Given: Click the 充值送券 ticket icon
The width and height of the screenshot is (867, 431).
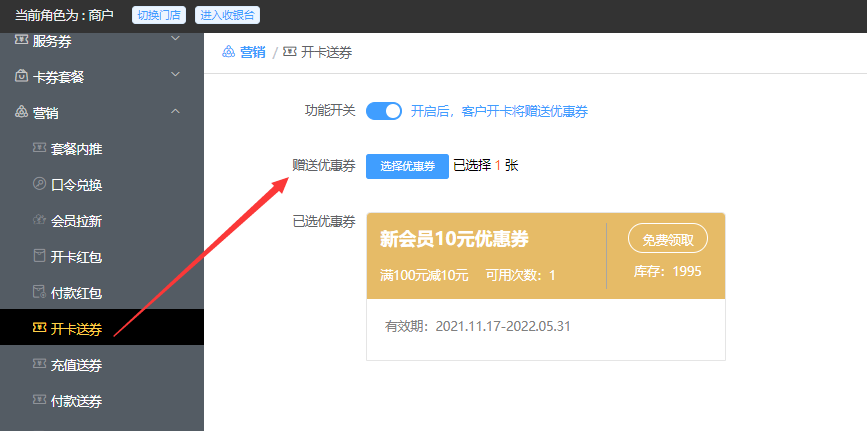Looking at the screenshot, I should [39, 364].
